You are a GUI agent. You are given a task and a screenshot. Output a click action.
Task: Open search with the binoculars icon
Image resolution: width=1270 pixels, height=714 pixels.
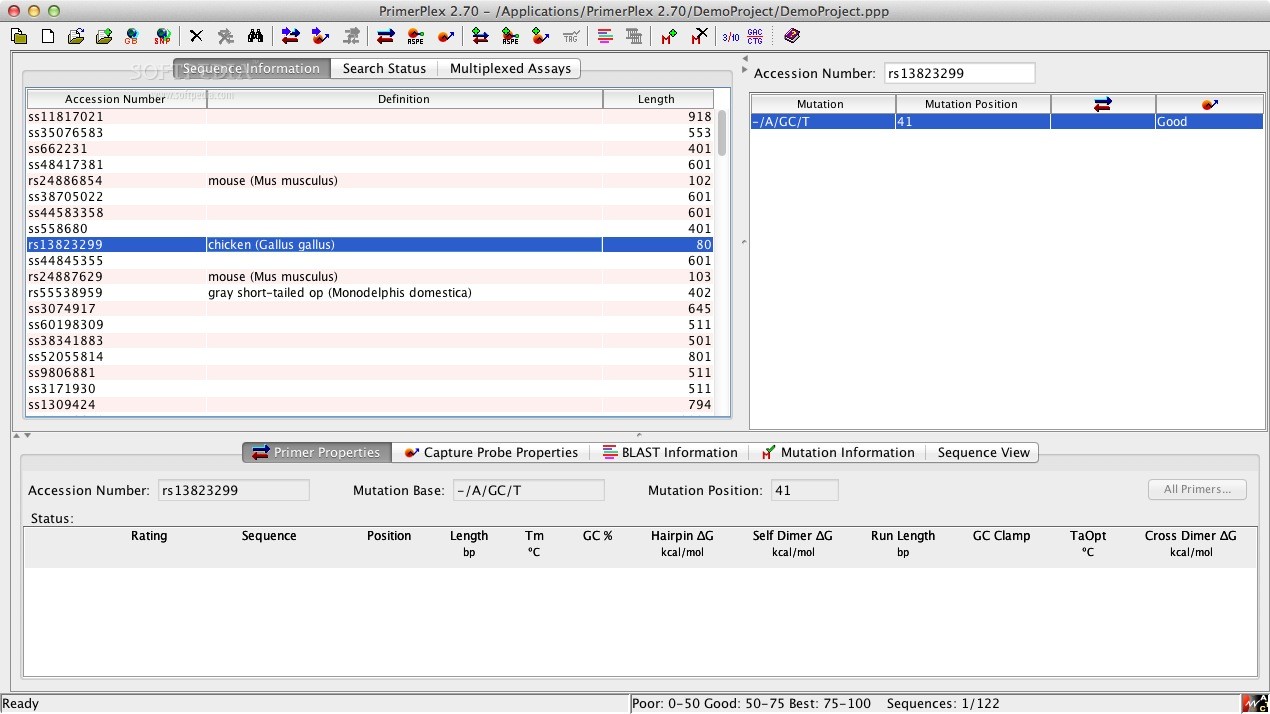255,37
